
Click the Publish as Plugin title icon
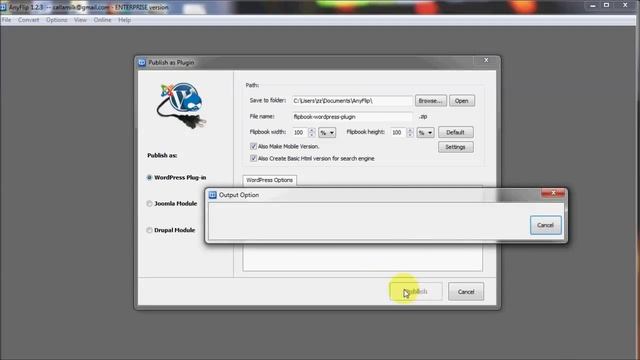pyautogui.click(x=142, y=62)
